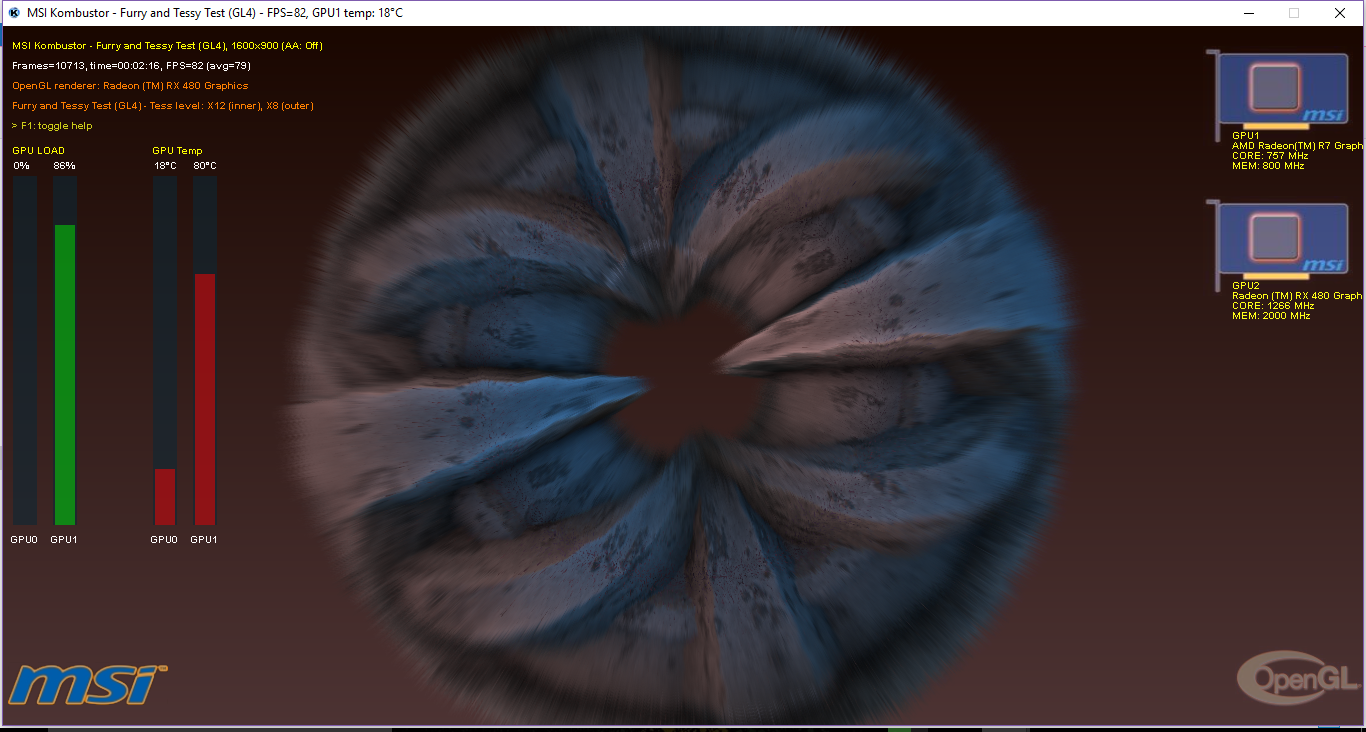This screenshot has height=732, width=1366.
Task: Click the empty GPU0 load bar
Action: tap(25, 350)
